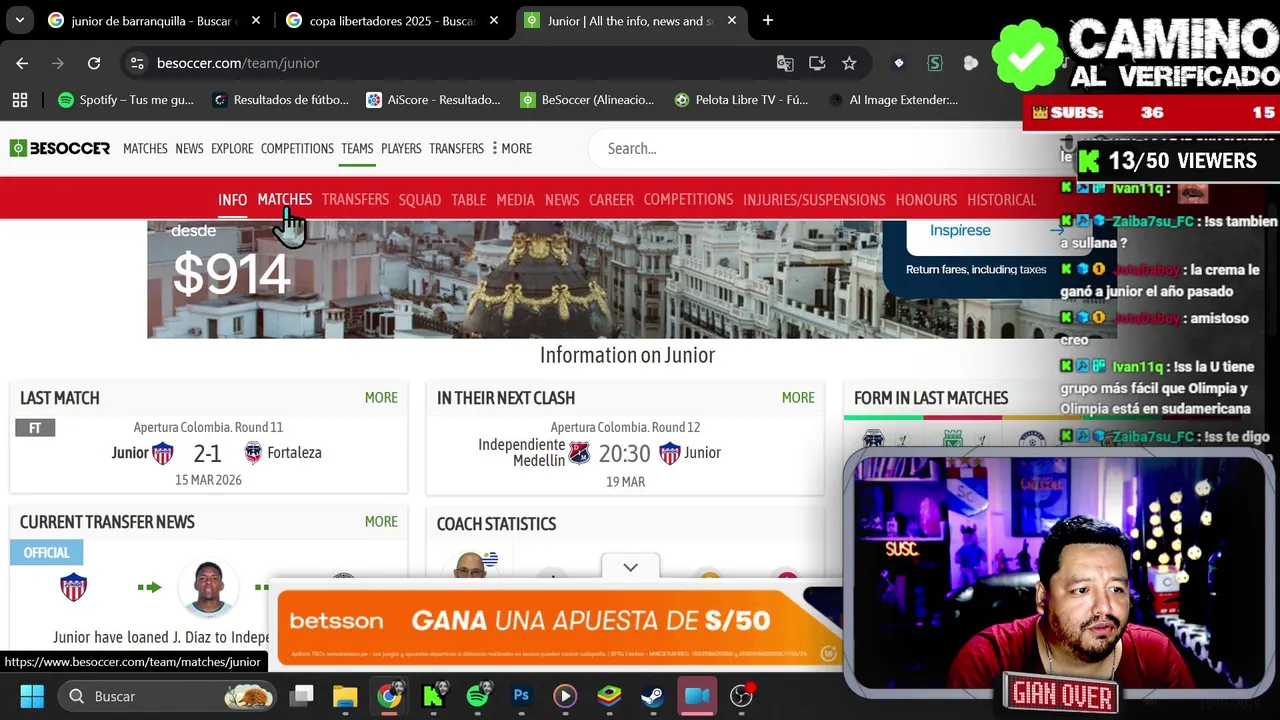Screen dimensions: 1280x720
Task: Launch Photoshop from the taskbar
Action: pyautogui.click(x=521, y=696)
